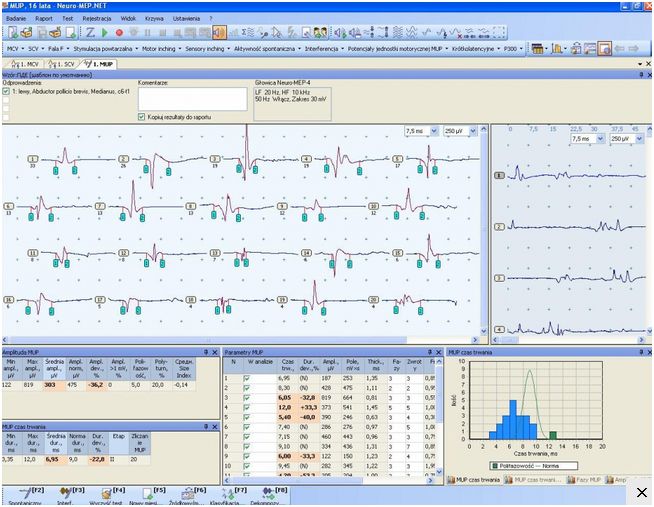The image size is (654, 507).
Task: Click the F8 function key icon
Action: tap(269, 491)
